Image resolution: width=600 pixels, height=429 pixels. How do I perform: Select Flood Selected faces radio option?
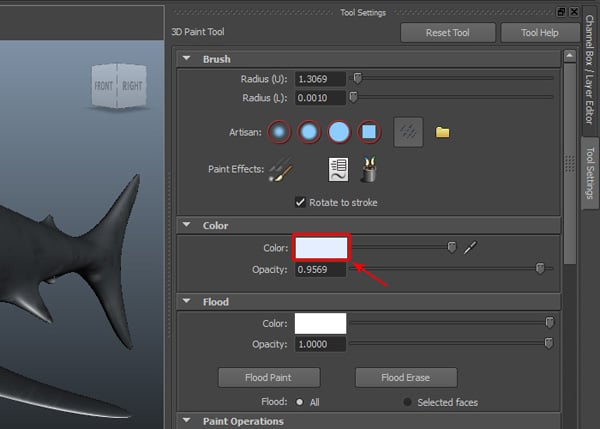click(408, 402)
